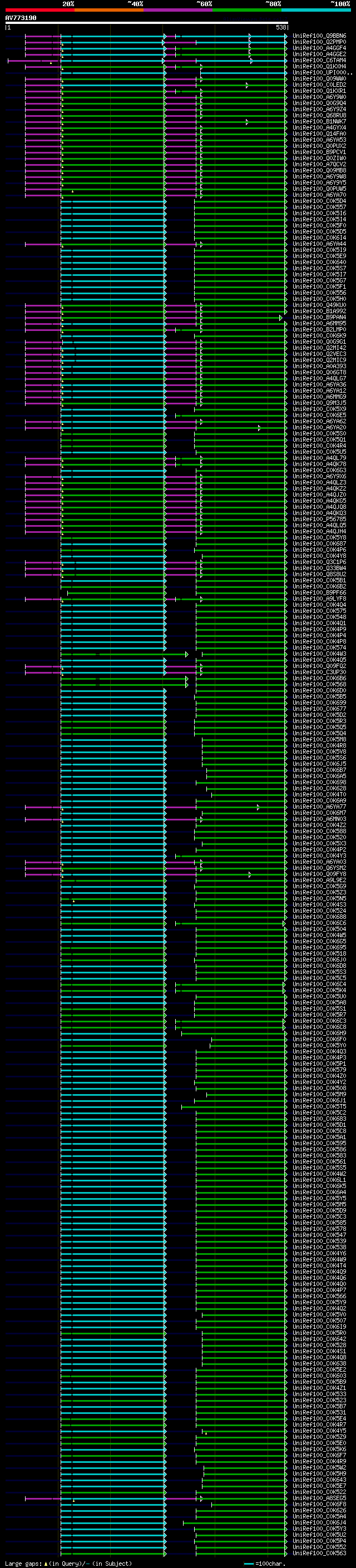Viewport: 356px width, 1568px height.
Task: Select hit label UniRef100_Q14FA0
Action: pyautogui.click(x=319, y=134)
